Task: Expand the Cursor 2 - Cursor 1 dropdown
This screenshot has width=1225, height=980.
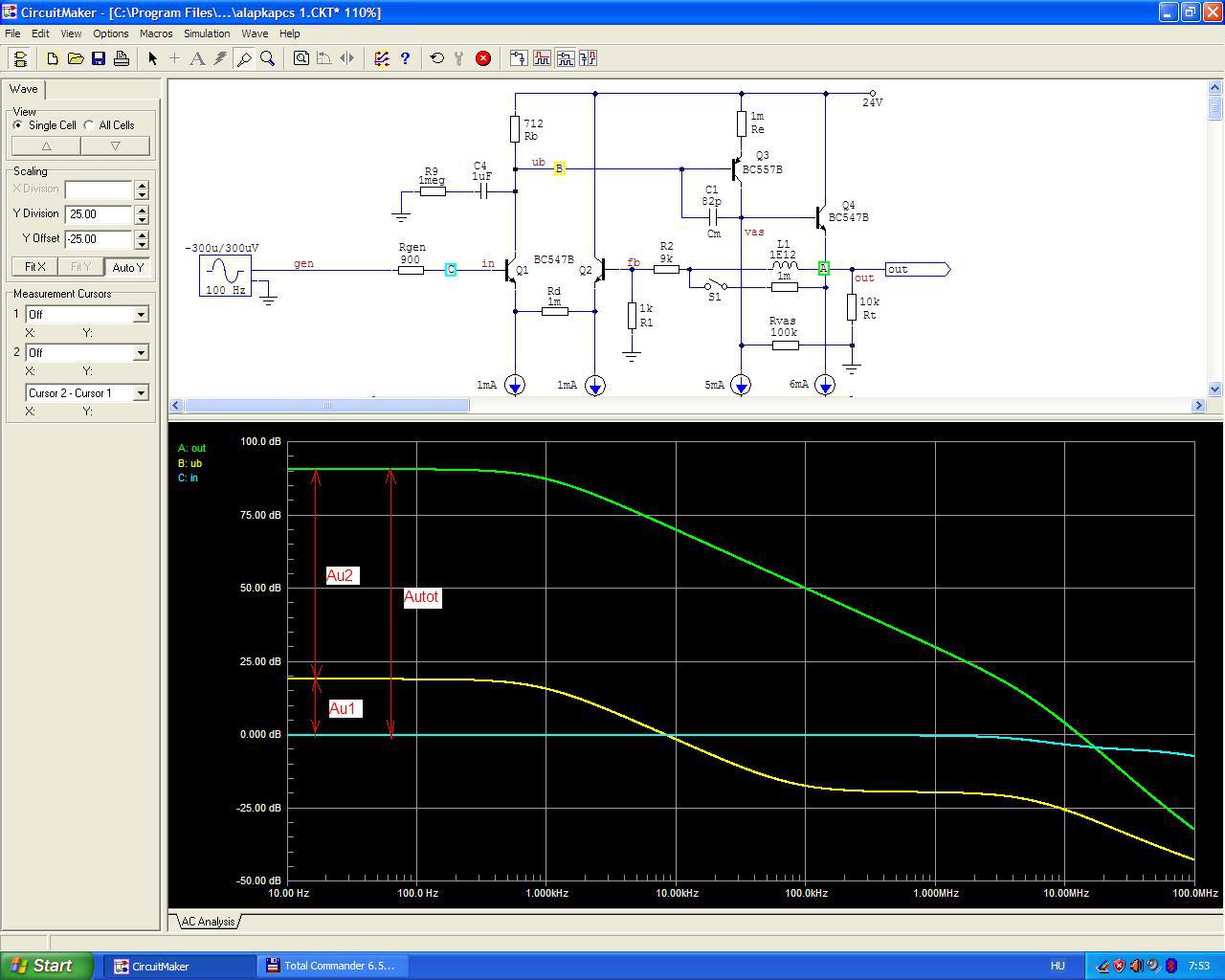Action: click(141, 393)
